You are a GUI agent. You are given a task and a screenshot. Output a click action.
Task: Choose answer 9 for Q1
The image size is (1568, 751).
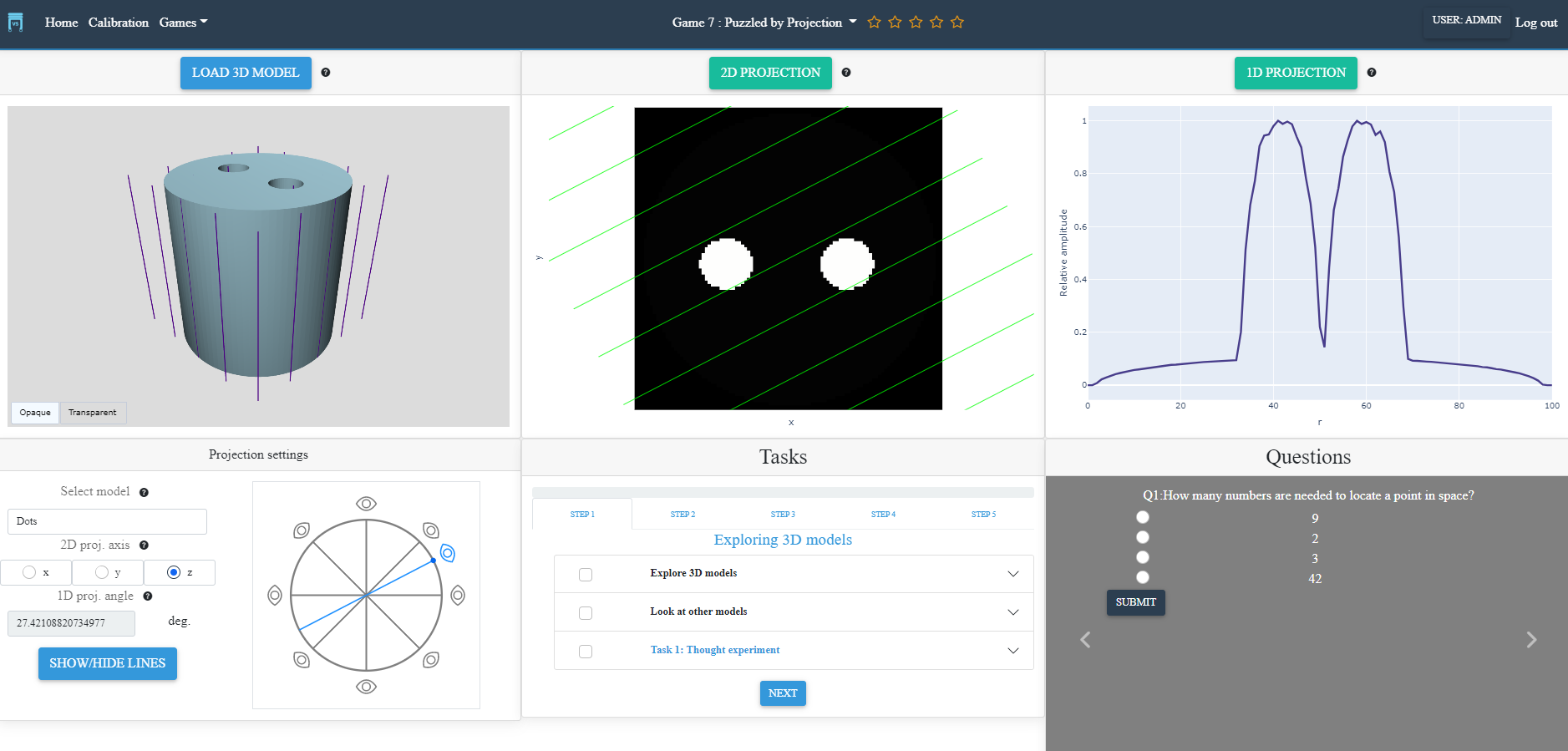[1143, 517]
